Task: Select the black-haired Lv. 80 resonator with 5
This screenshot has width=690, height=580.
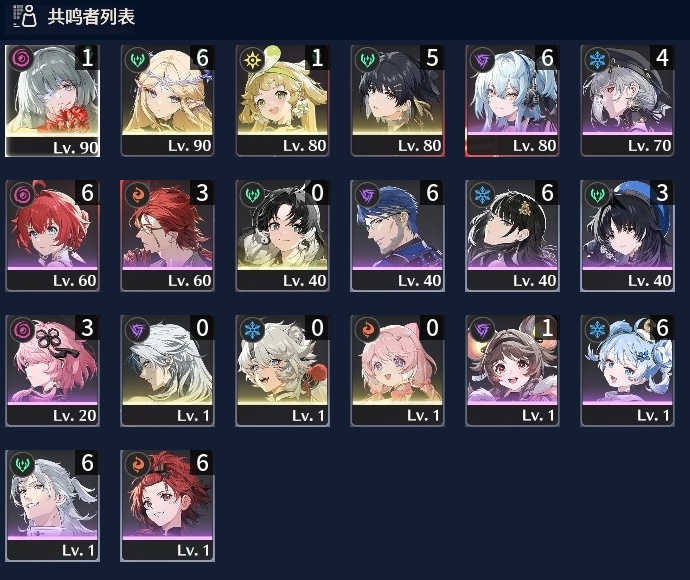Action: coord(397,101)
